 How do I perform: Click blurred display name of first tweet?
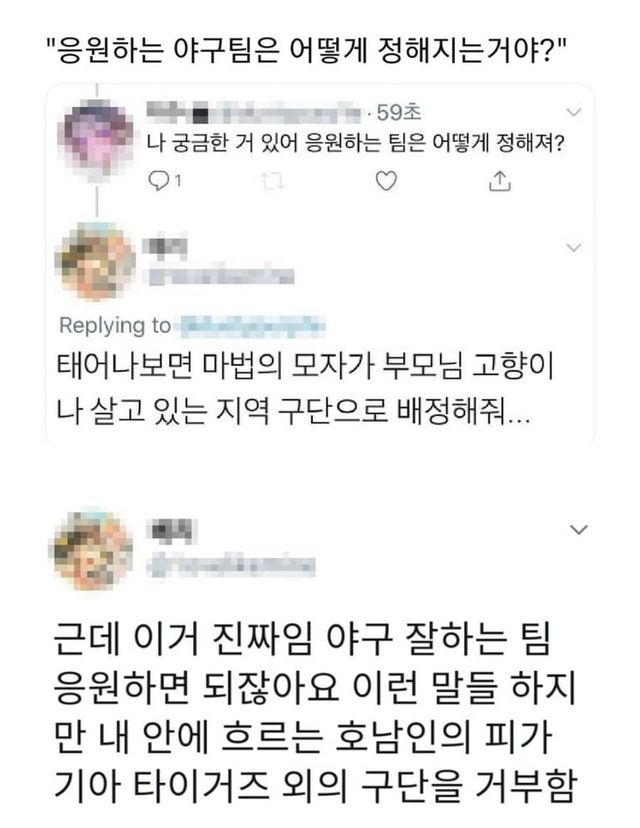(x=253, y=114)
